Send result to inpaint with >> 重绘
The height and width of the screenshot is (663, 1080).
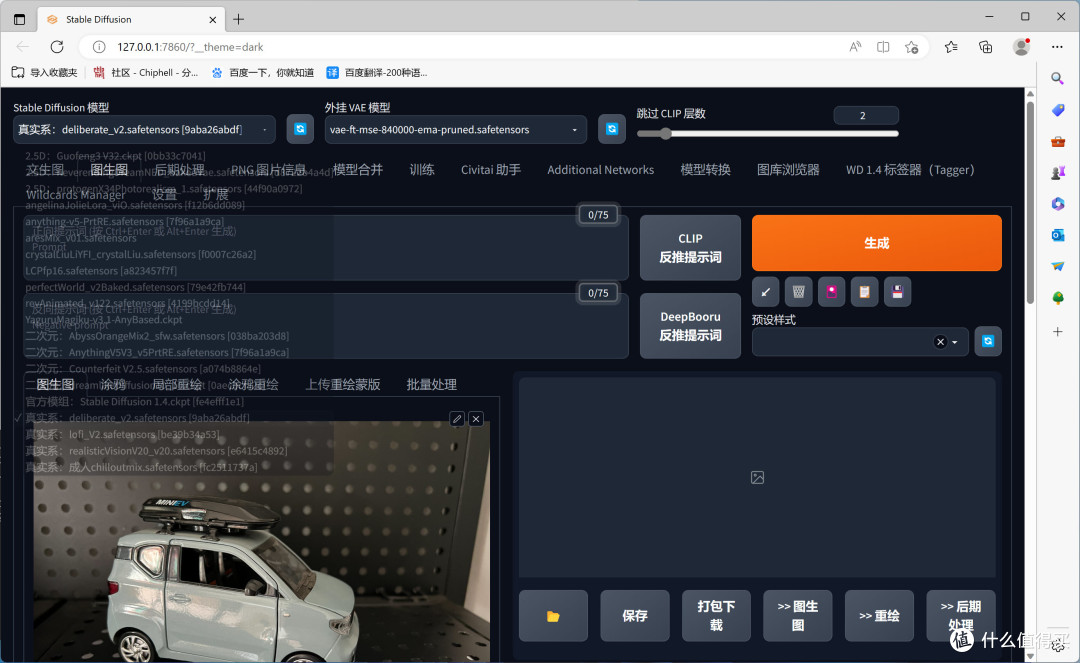[x=879, y=615]
